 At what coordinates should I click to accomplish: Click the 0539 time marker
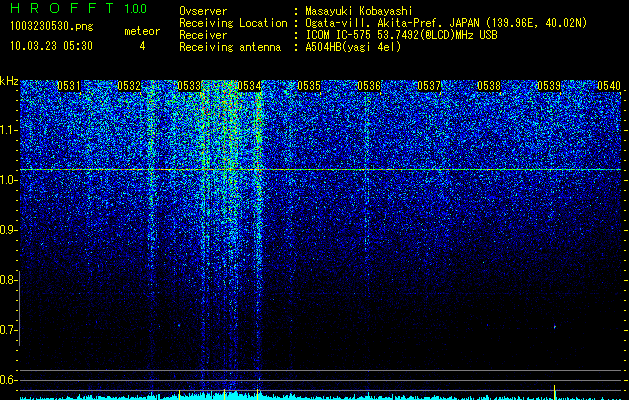tap(549, 86)
